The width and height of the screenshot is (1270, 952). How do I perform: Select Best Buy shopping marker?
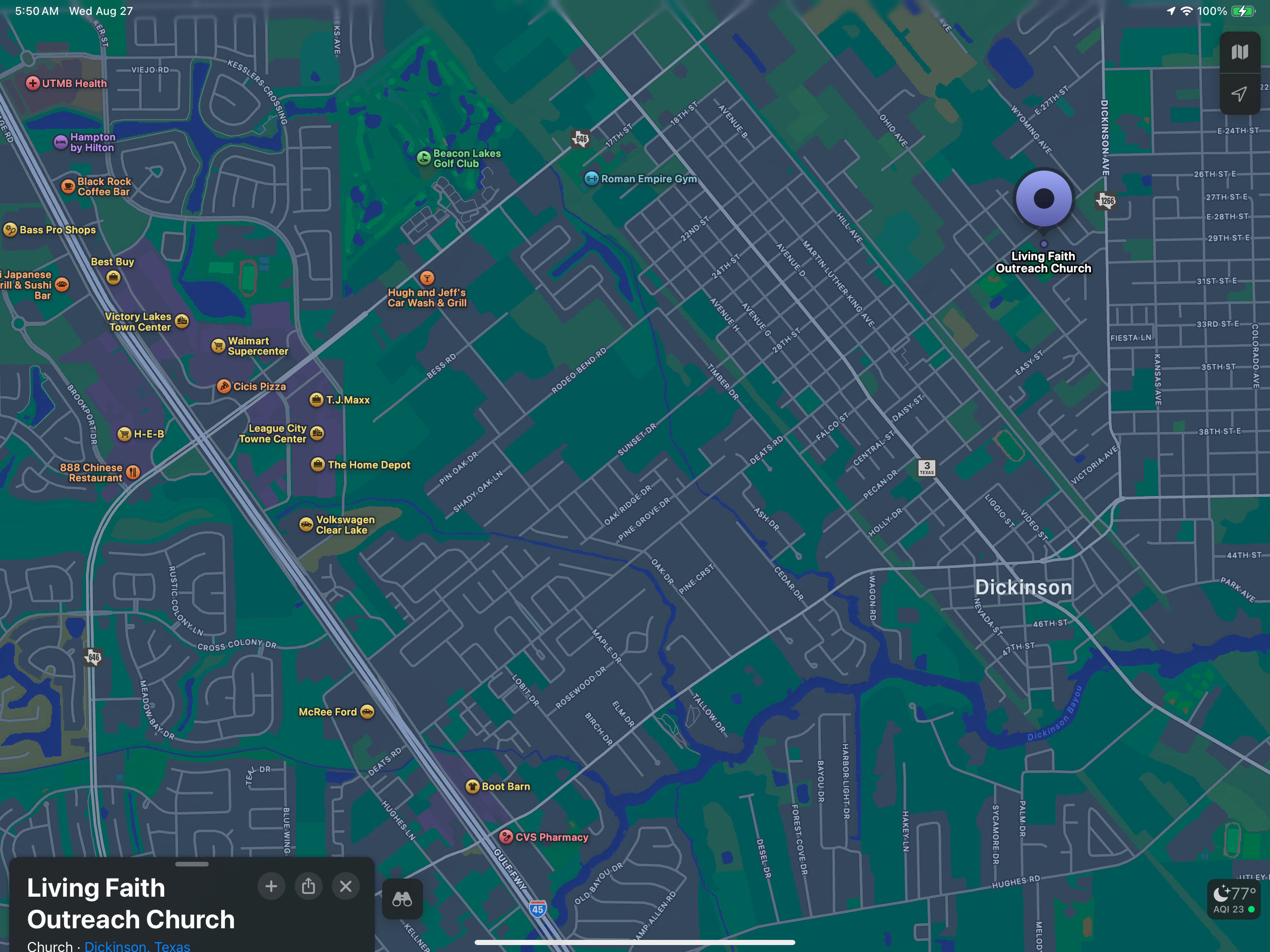pyautogui.click(x=113, y=278)
